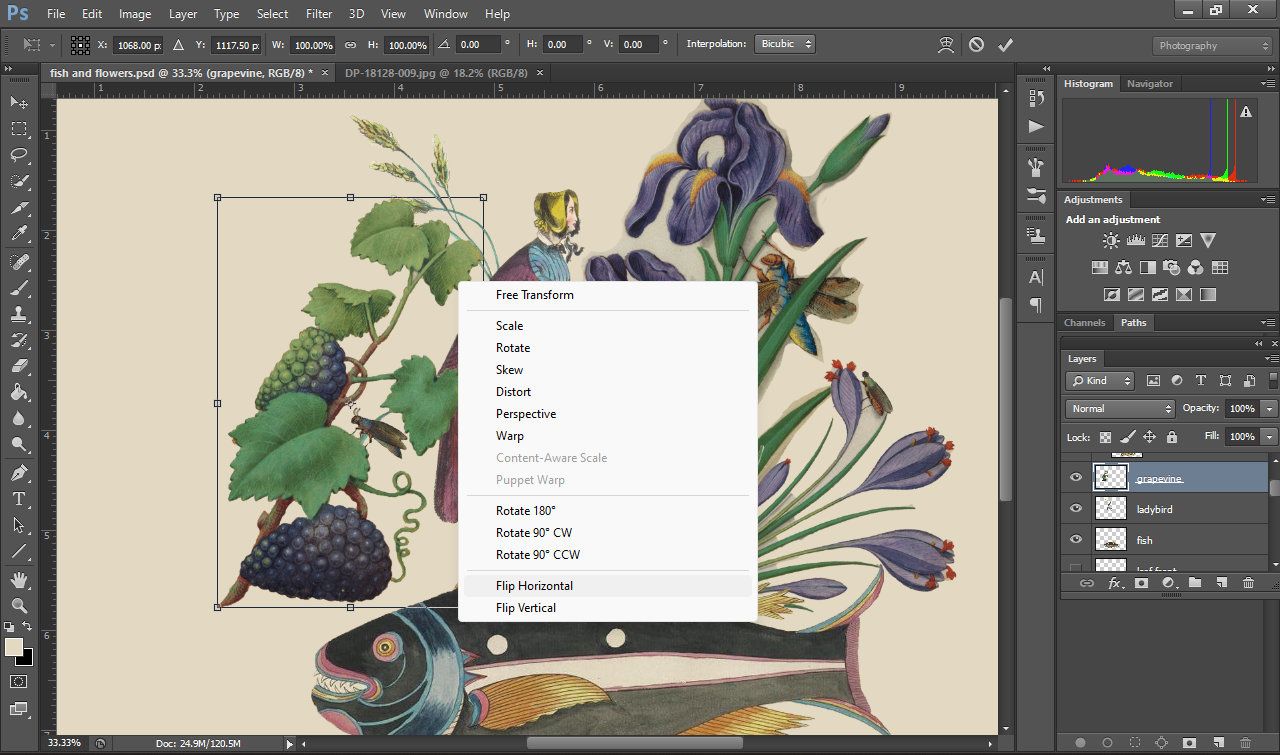Open the Normal blend mode dropdown
Screen dimensions: 1280x755
(x=1120, y=409)
